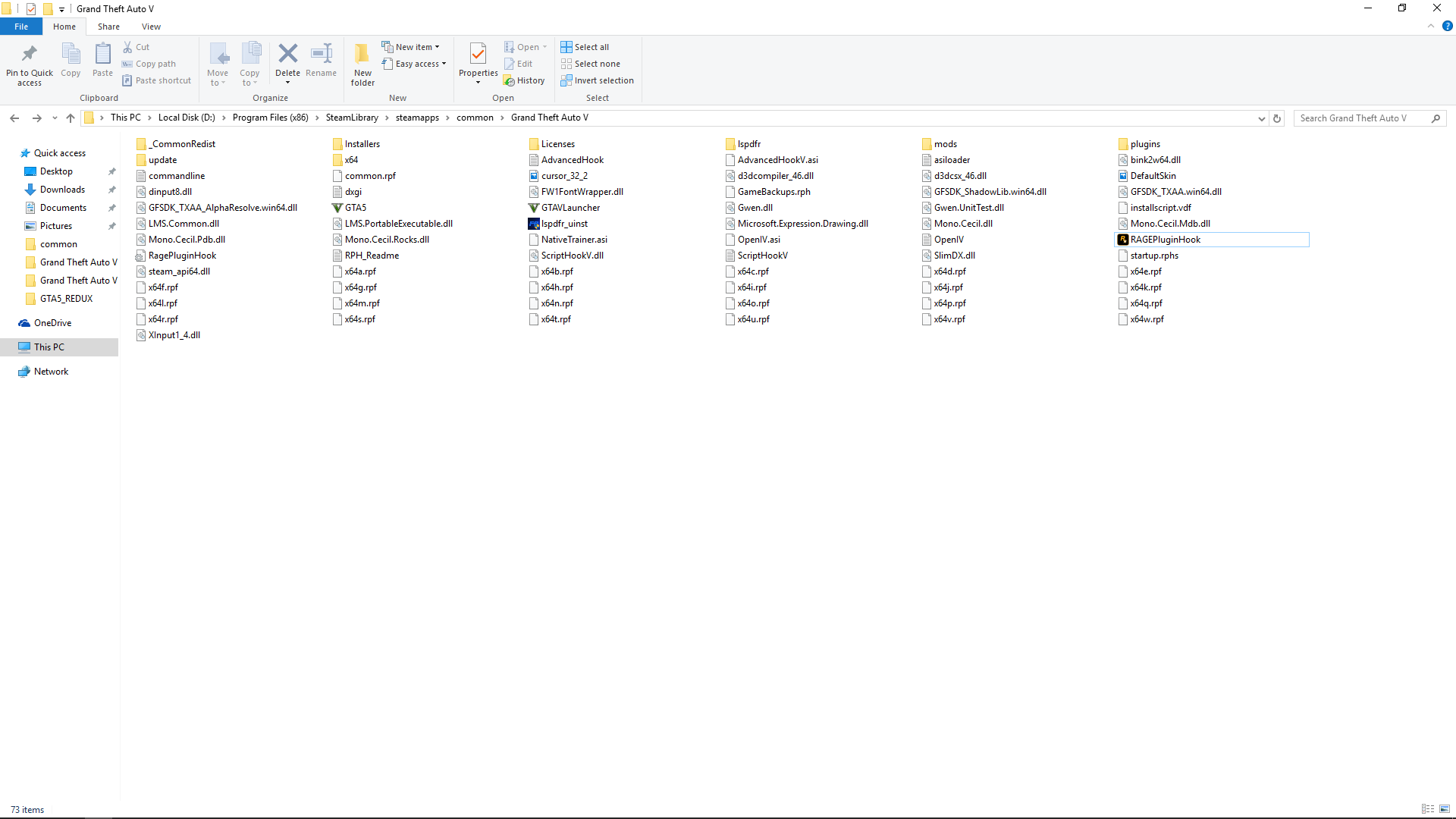Open the RAGEPluginHook application file
This screenshot has width=1456, height=819.
coord(1165,240)
